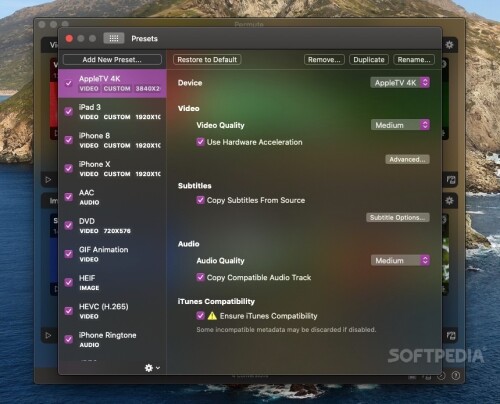The height and width of the screenshot is (404, 500).
Task: Select the HEVC (H.265) preset
Action: (x=112, y=311)
